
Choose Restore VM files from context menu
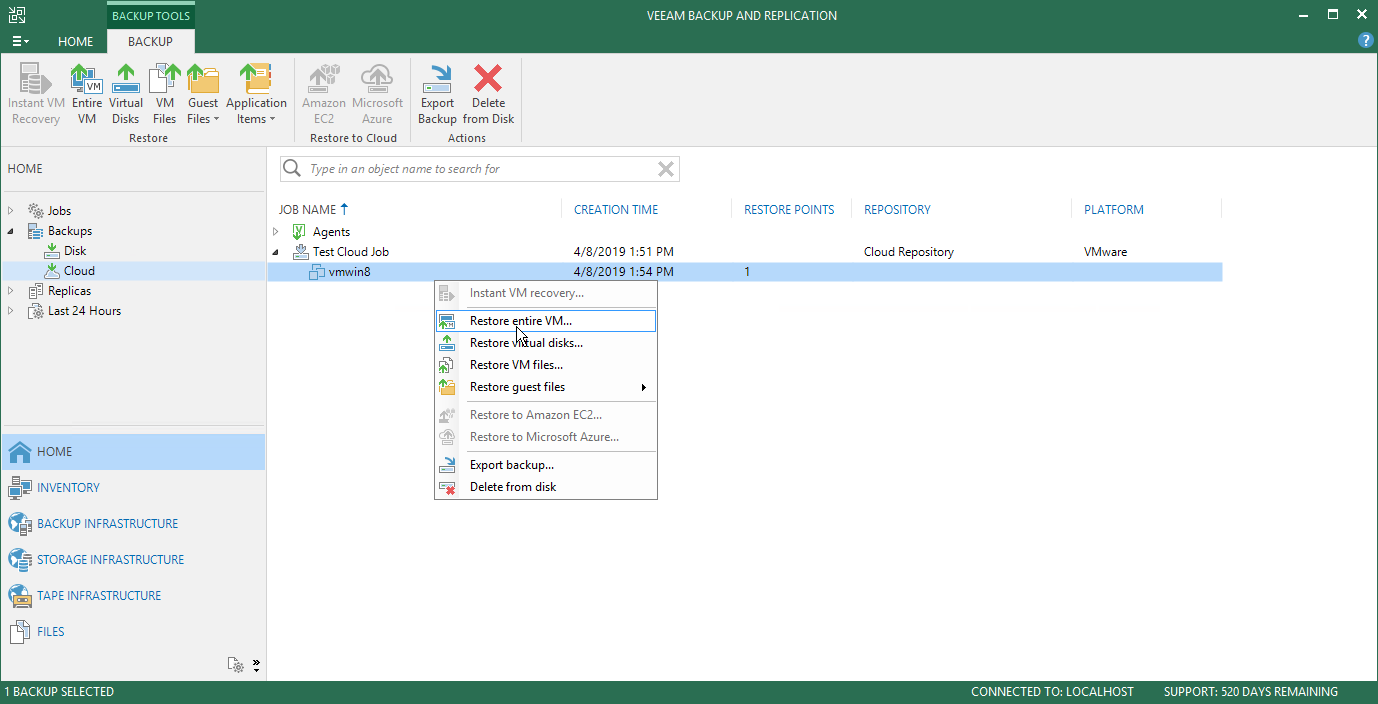(x=546, y=365)
